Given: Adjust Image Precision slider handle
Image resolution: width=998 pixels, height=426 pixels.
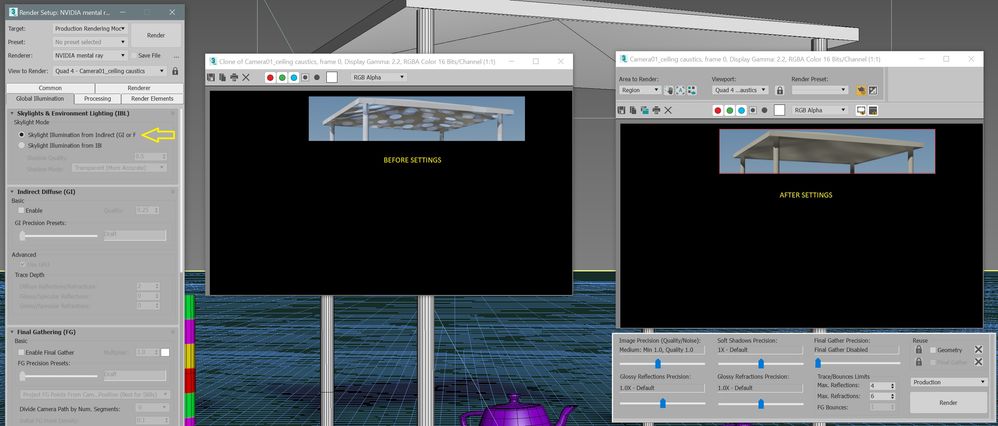Looking at the screenshot, I should [658, 363].
